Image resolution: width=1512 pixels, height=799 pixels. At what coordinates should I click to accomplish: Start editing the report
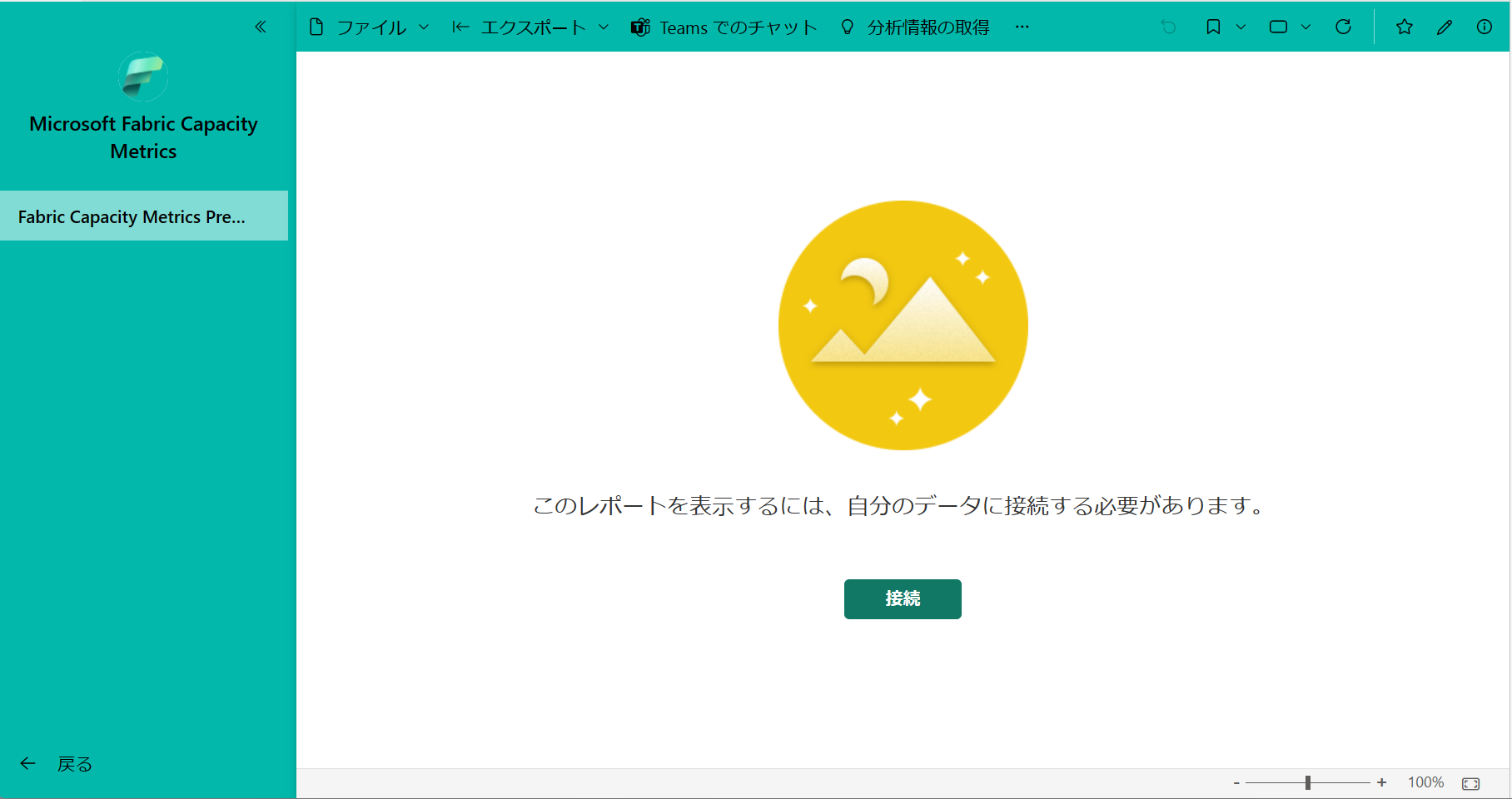(1444, 27)
